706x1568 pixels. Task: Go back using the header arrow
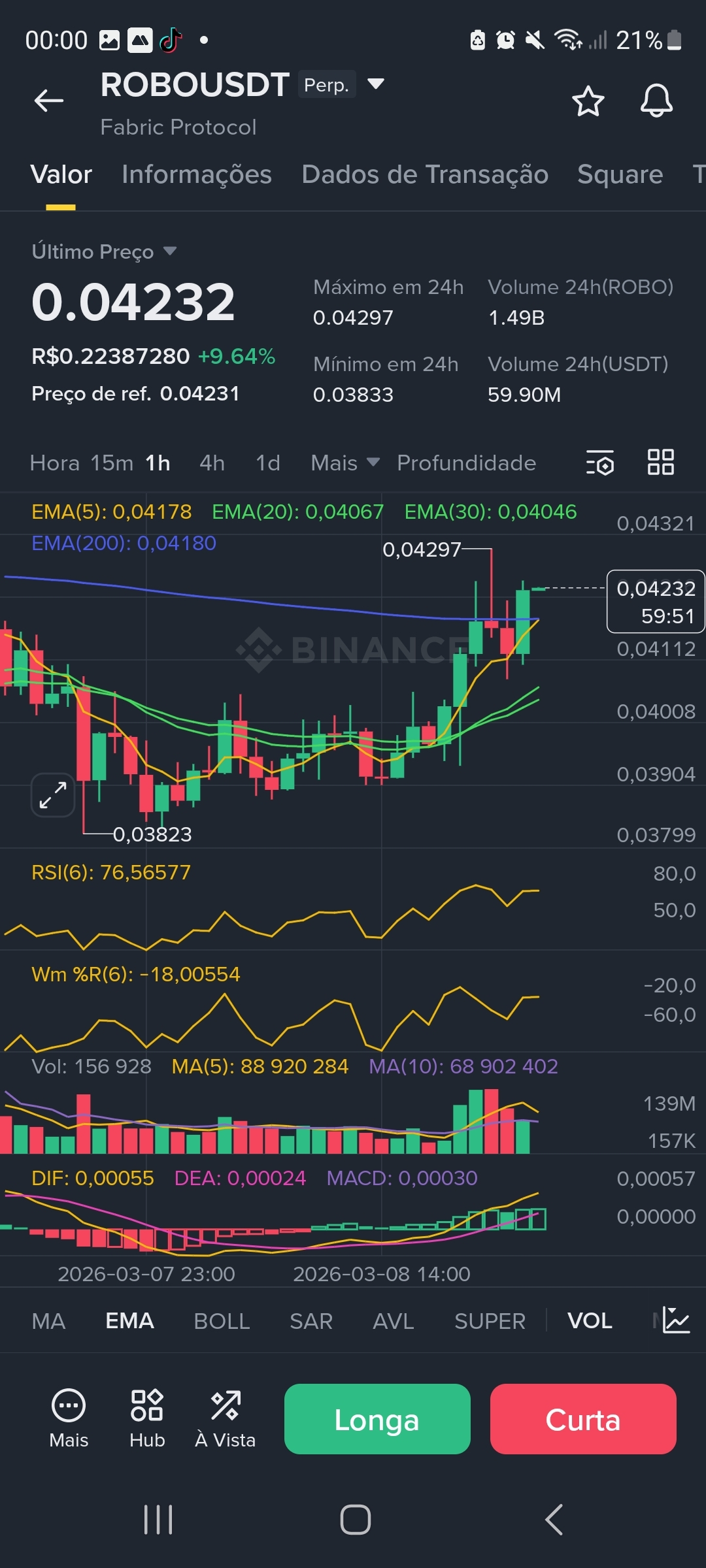click(x=49, y=101)
